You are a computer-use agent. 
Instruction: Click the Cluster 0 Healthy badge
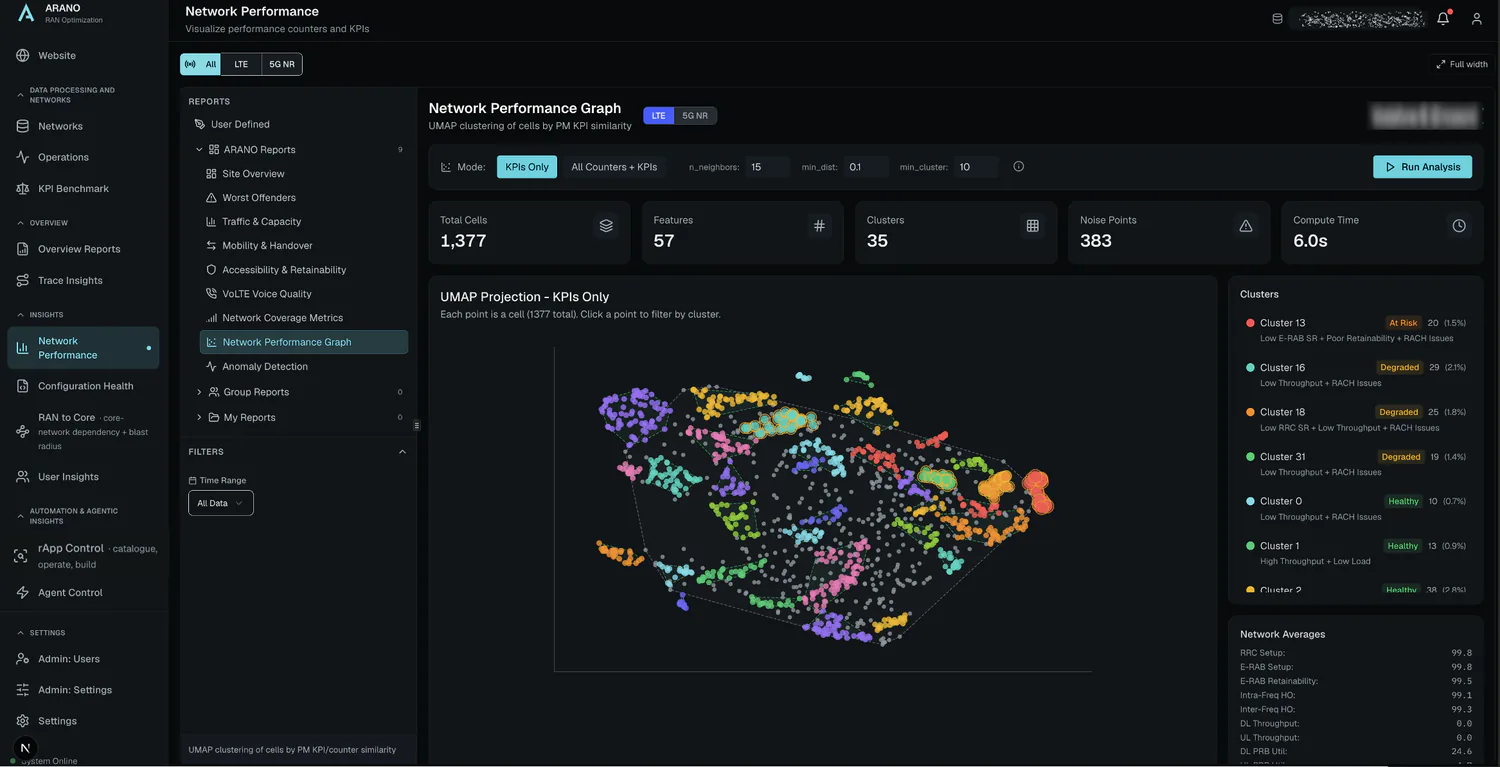pyautogui.click(x=1403, y=501)
